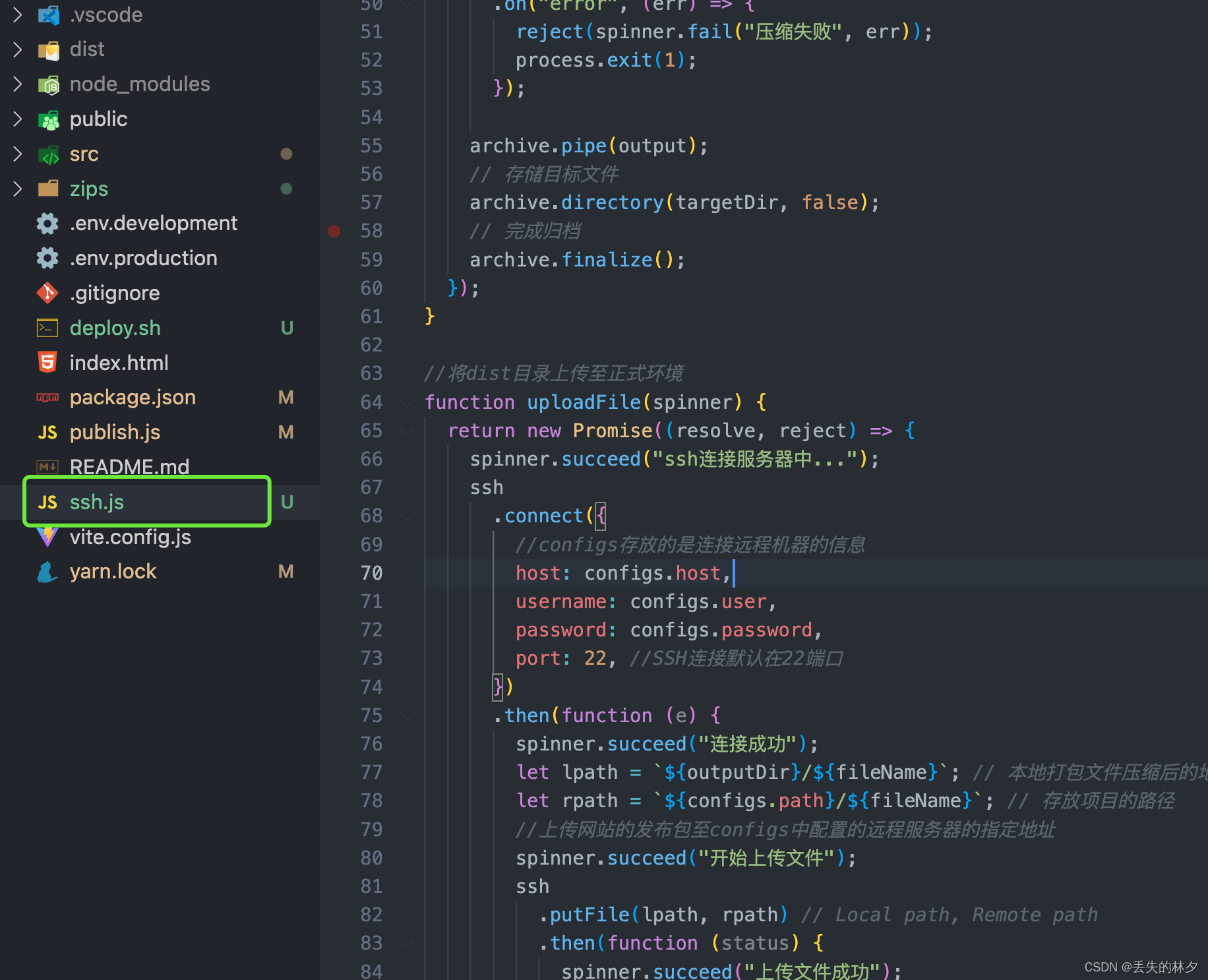Viewport: 1208px width, 980px height.
Task: Open the public folder
Action: [x=98, y=119]
